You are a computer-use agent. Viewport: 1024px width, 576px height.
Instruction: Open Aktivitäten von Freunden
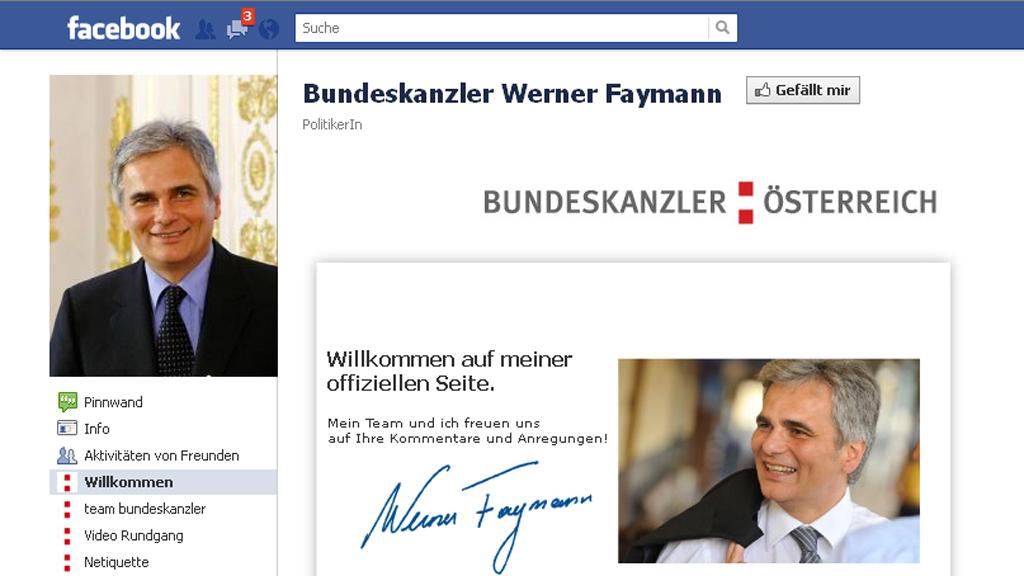point(163,455)
